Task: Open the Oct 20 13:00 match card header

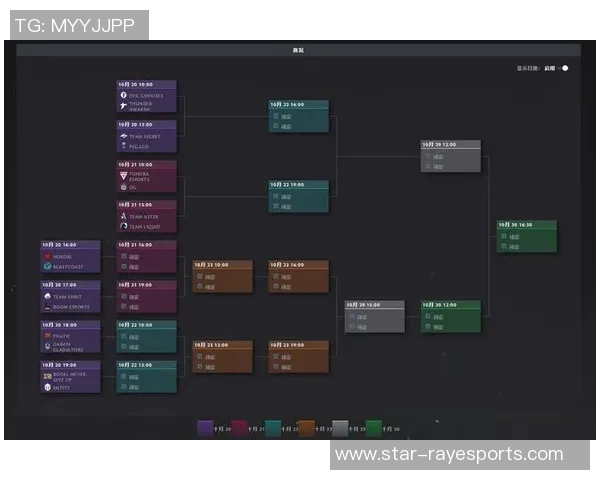Action: (147, 124)
